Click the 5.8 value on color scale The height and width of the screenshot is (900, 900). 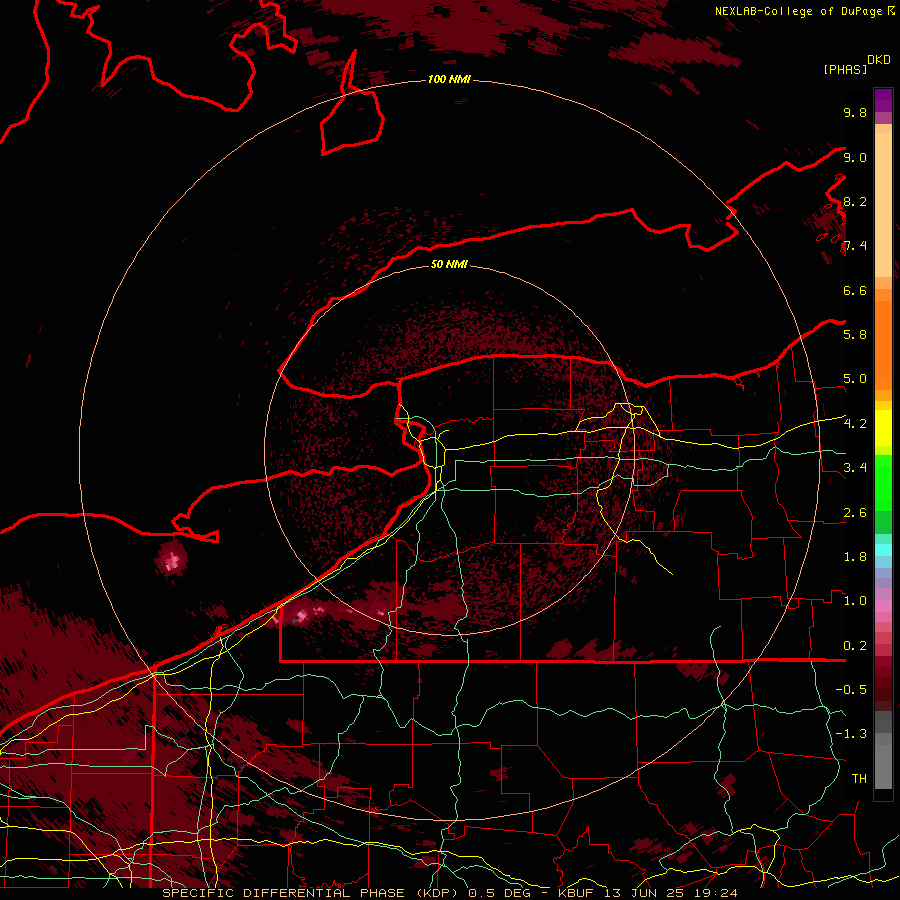click(855, 335)
